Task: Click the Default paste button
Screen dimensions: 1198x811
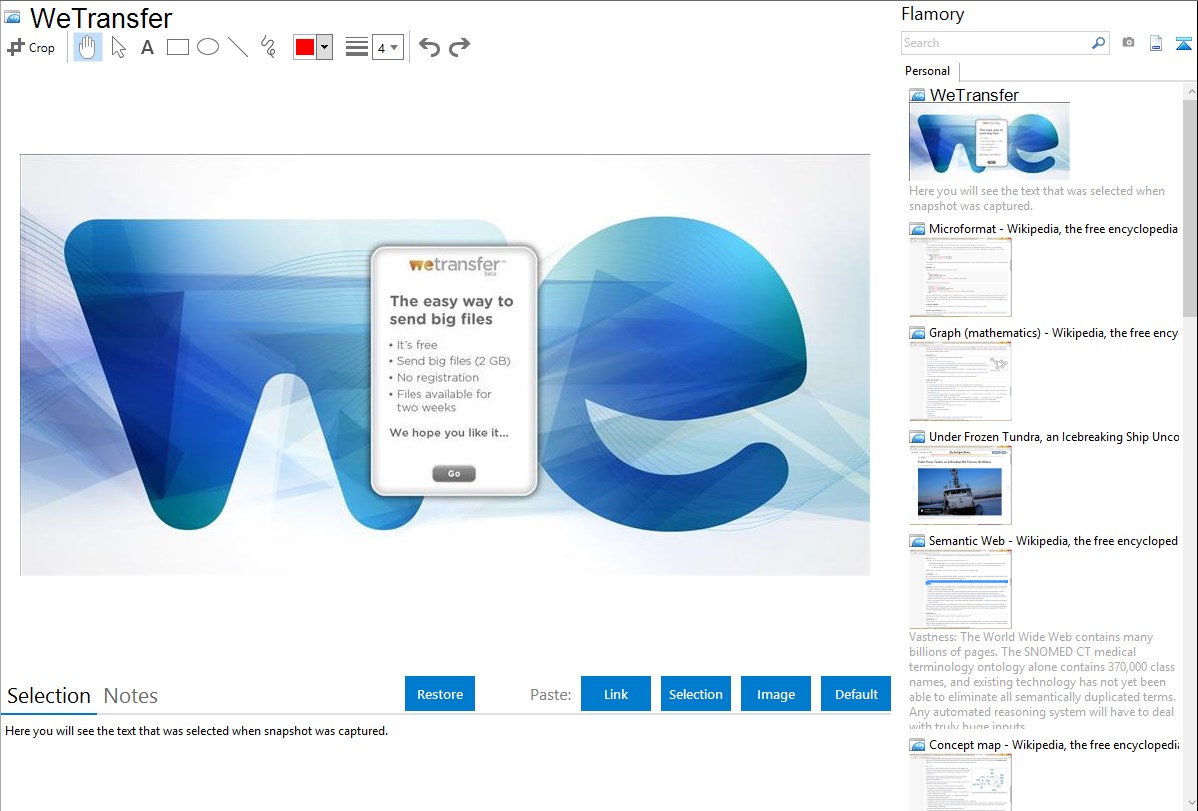Action: (x=856, y=694)
